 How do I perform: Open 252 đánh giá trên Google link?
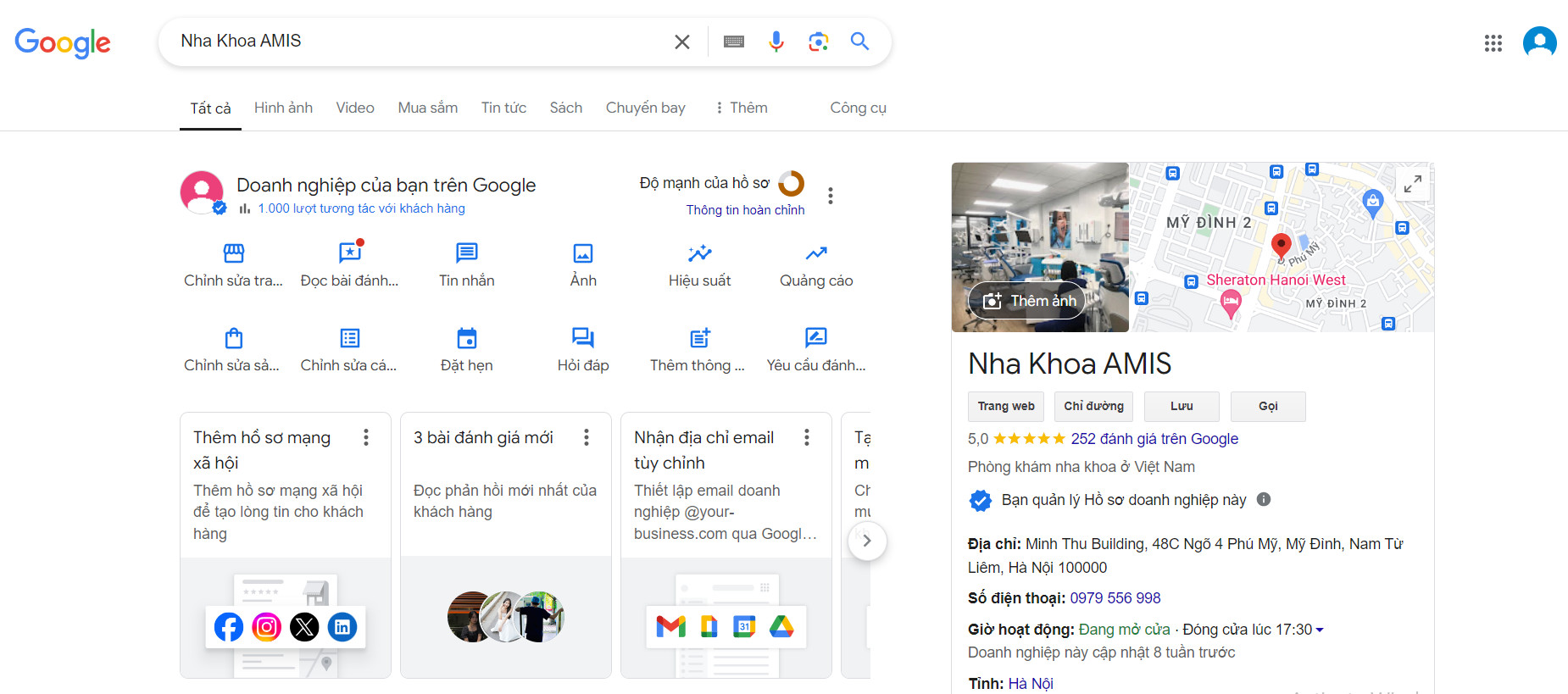coord(1154,439)
